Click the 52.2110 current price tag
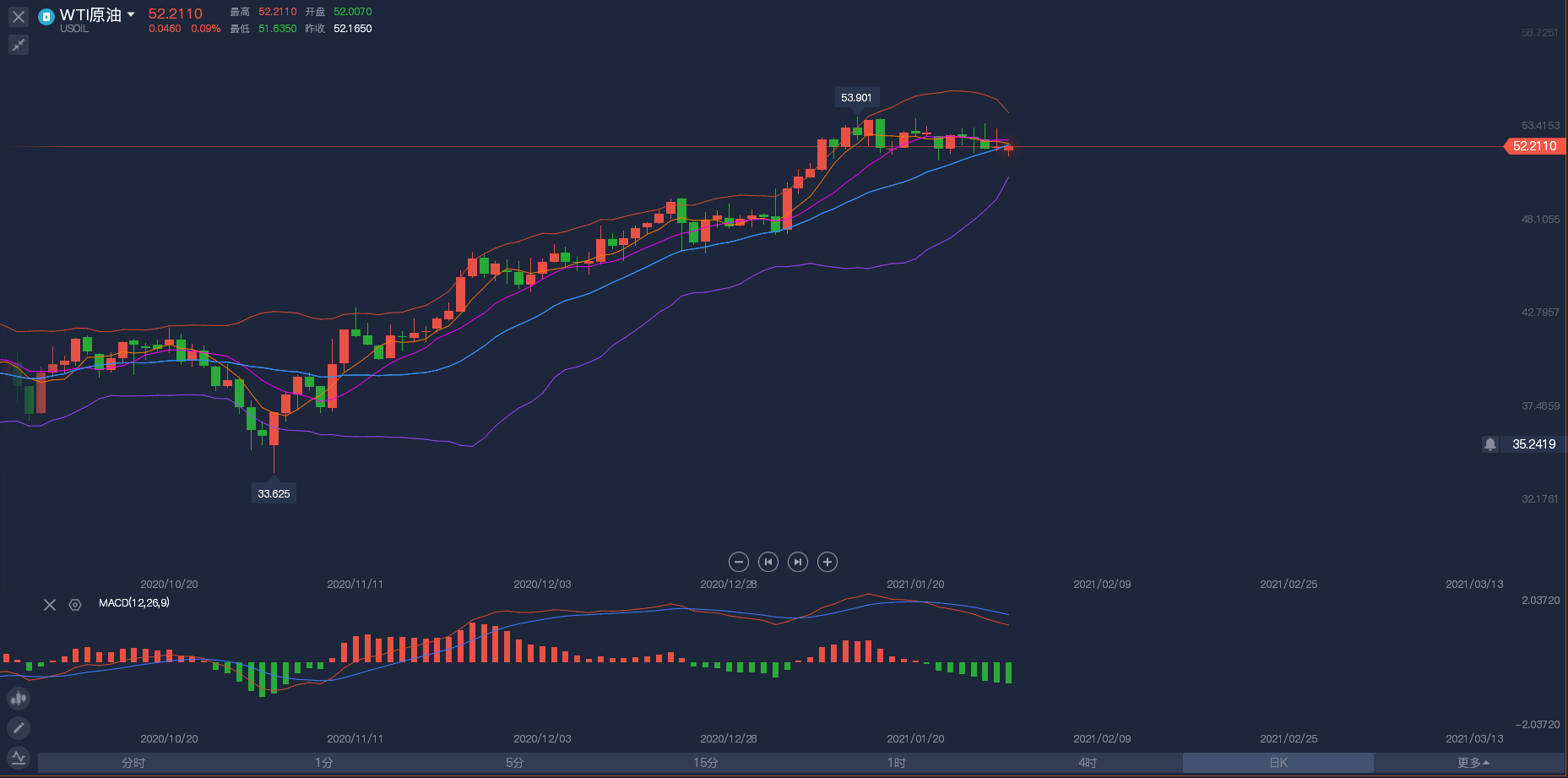 point(1534,146)
